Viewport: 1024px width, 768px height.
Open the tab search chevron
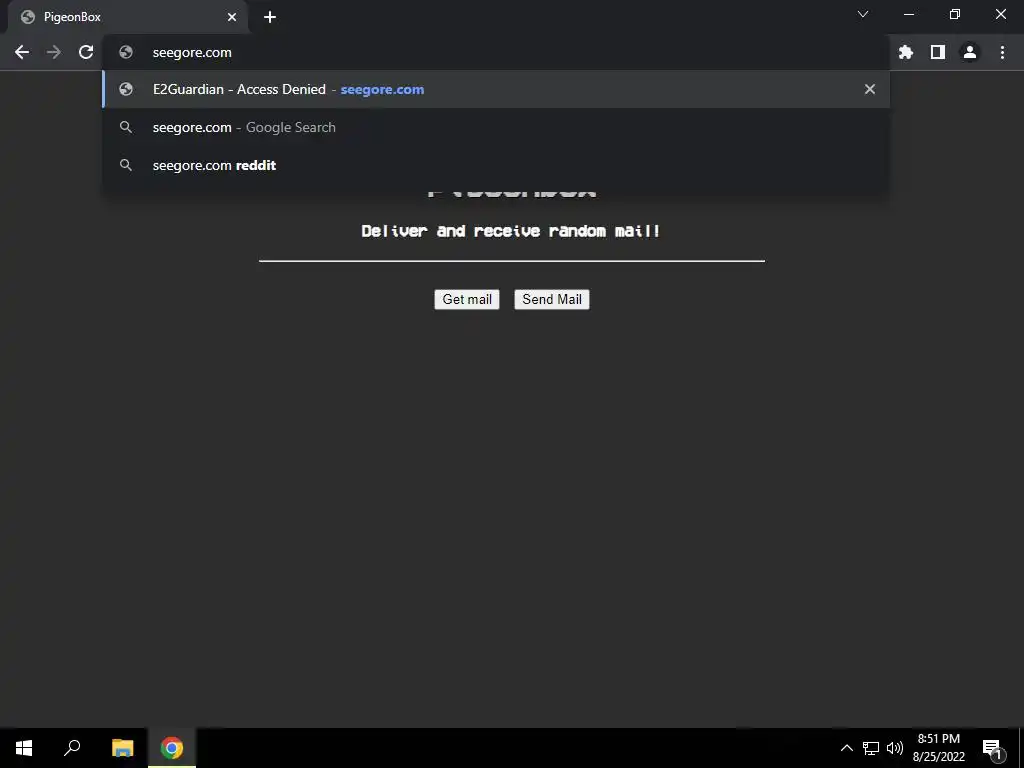click(863, 14)
